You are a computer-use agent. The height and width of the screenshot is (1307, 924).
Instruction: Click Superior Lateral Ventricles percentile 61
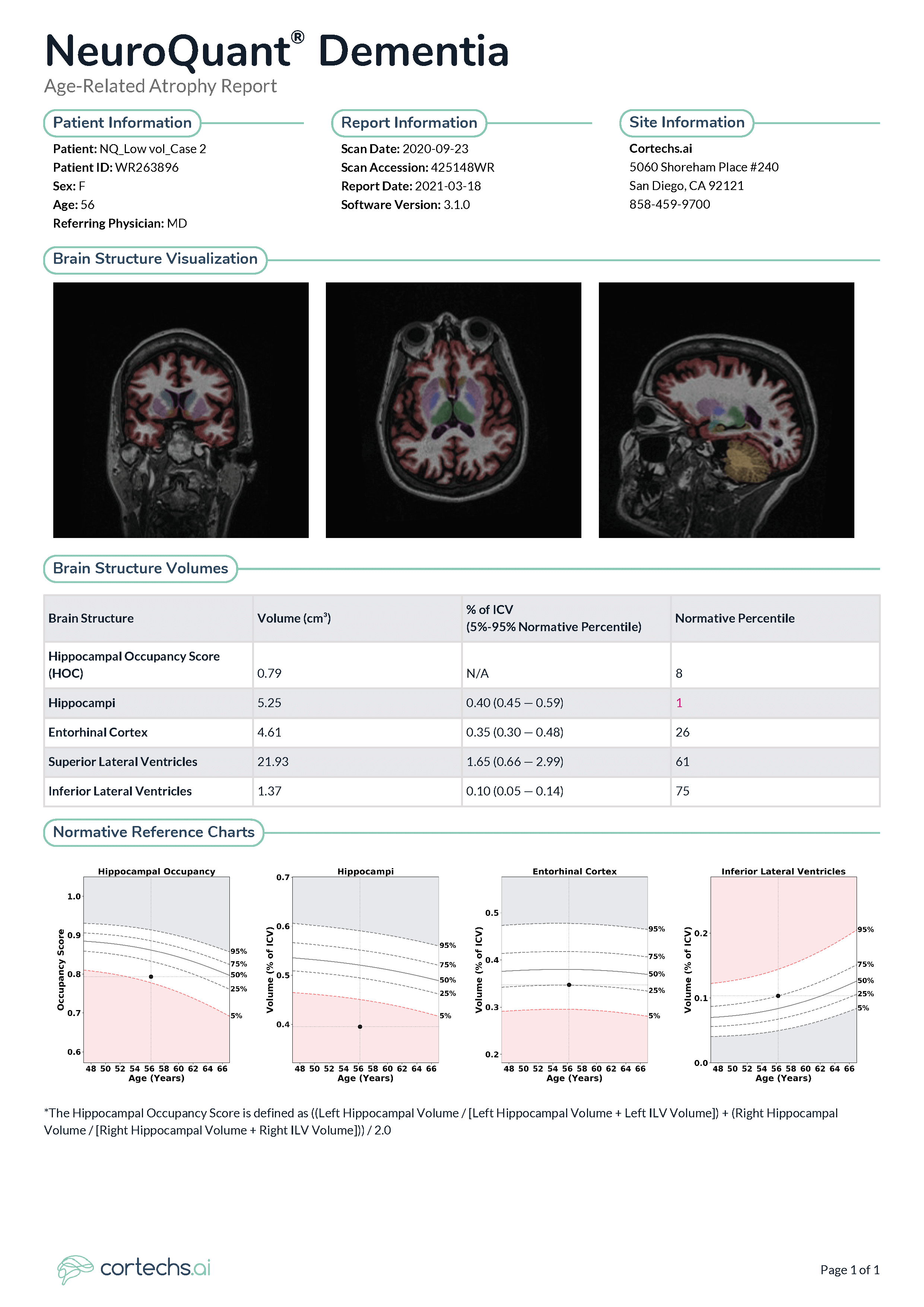click(682, 762)
